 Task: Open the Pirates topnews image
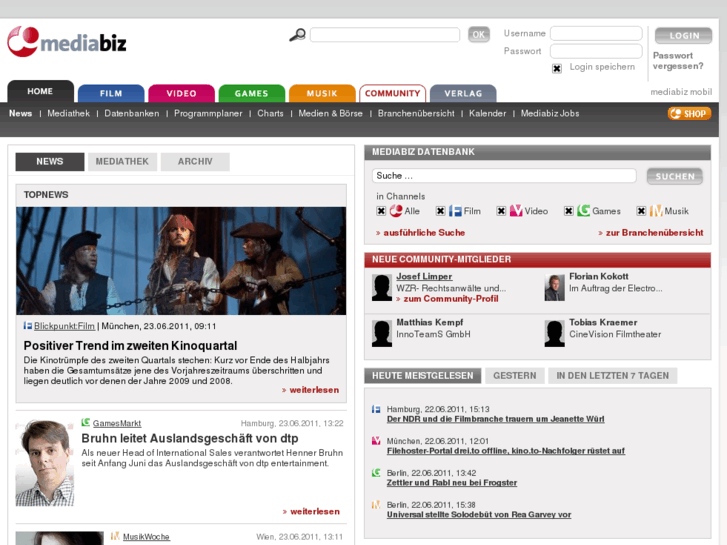tap(181, 261)
